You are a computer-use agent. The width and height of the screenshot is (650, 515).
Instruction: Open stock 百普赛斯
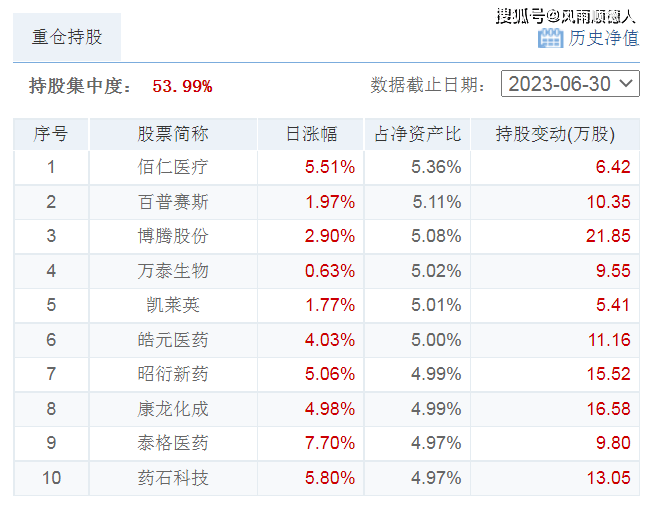click(173, 202)
